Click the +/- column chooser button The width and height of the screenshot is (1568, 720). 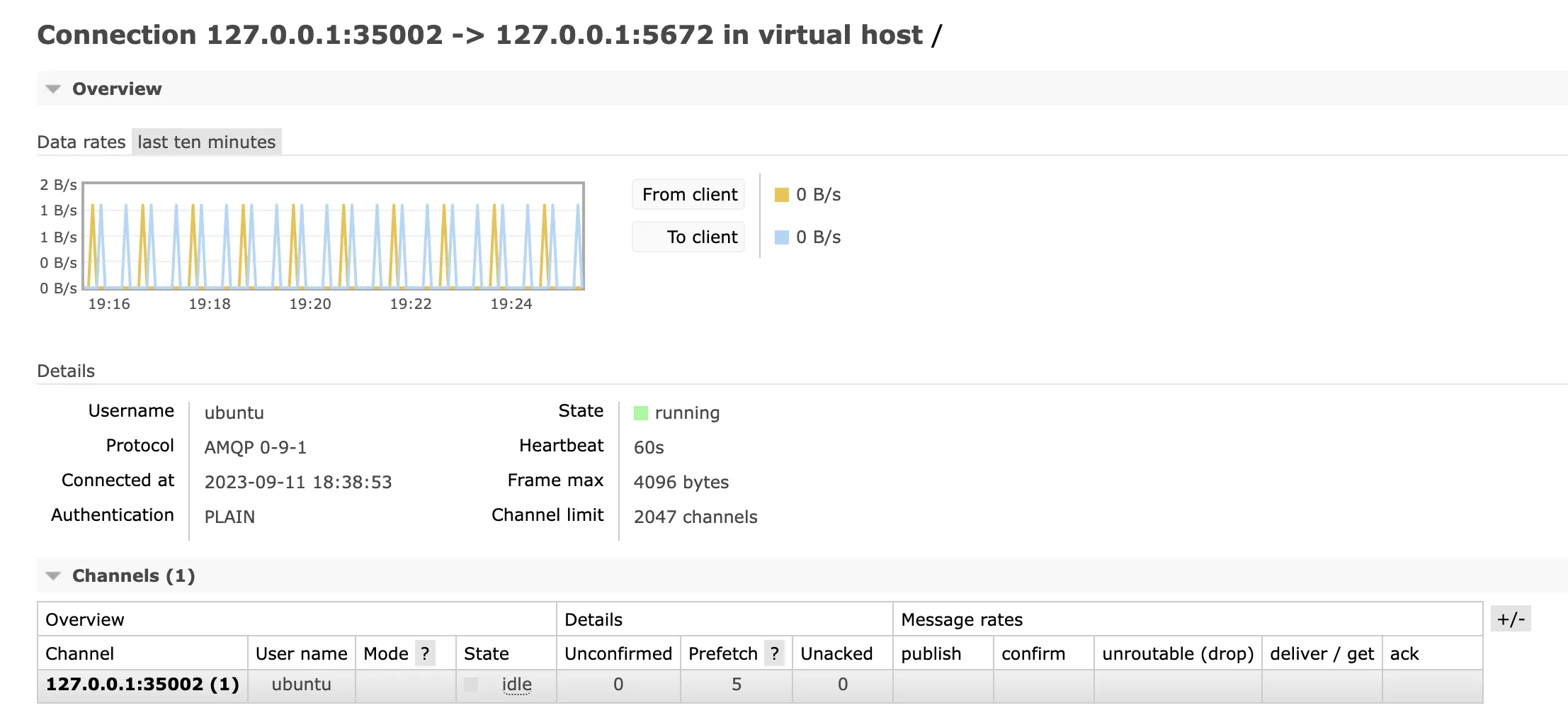tap(1511, 619)
